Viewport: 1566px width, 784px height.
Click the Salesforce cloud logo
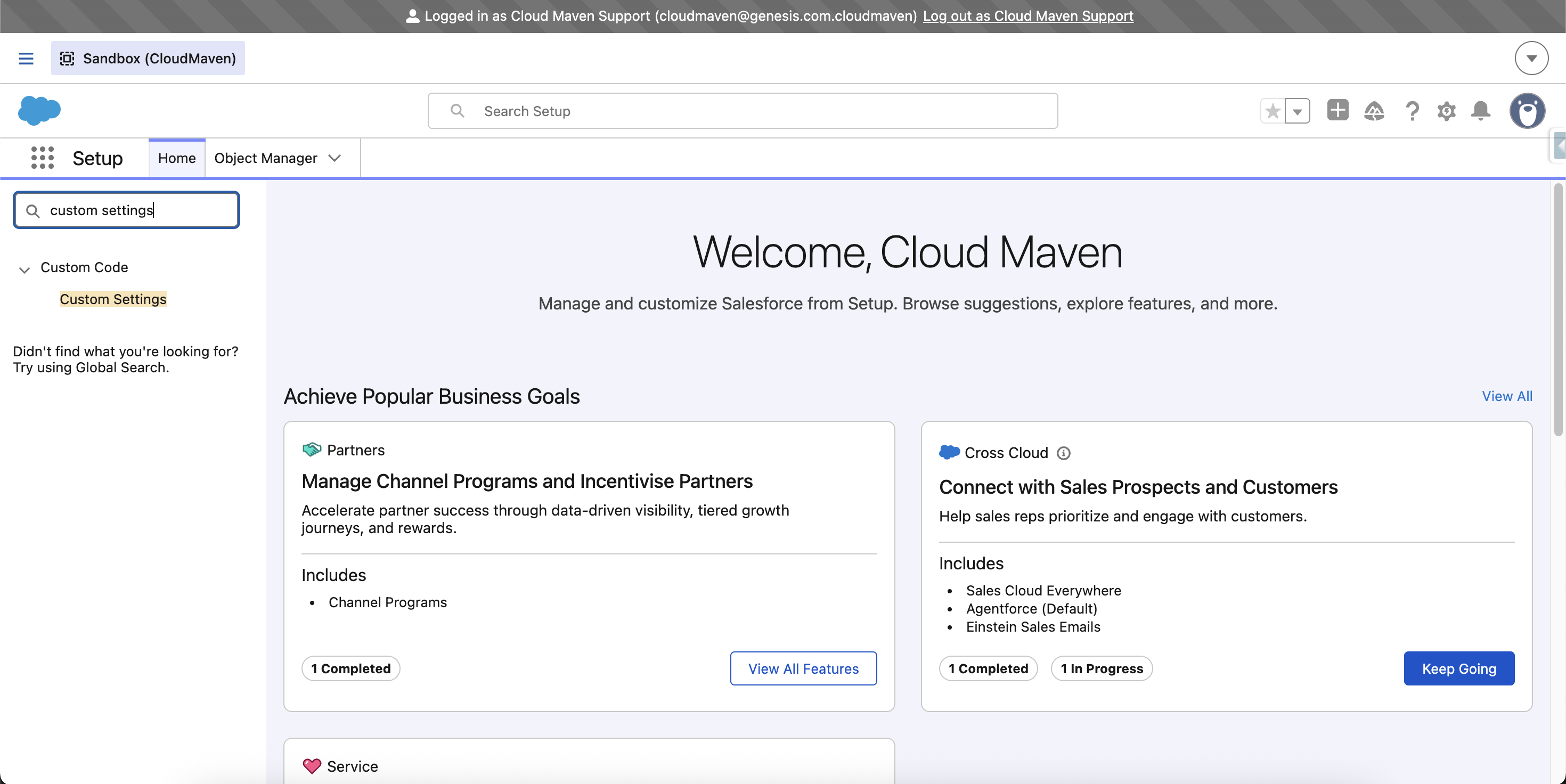[39, 111]
